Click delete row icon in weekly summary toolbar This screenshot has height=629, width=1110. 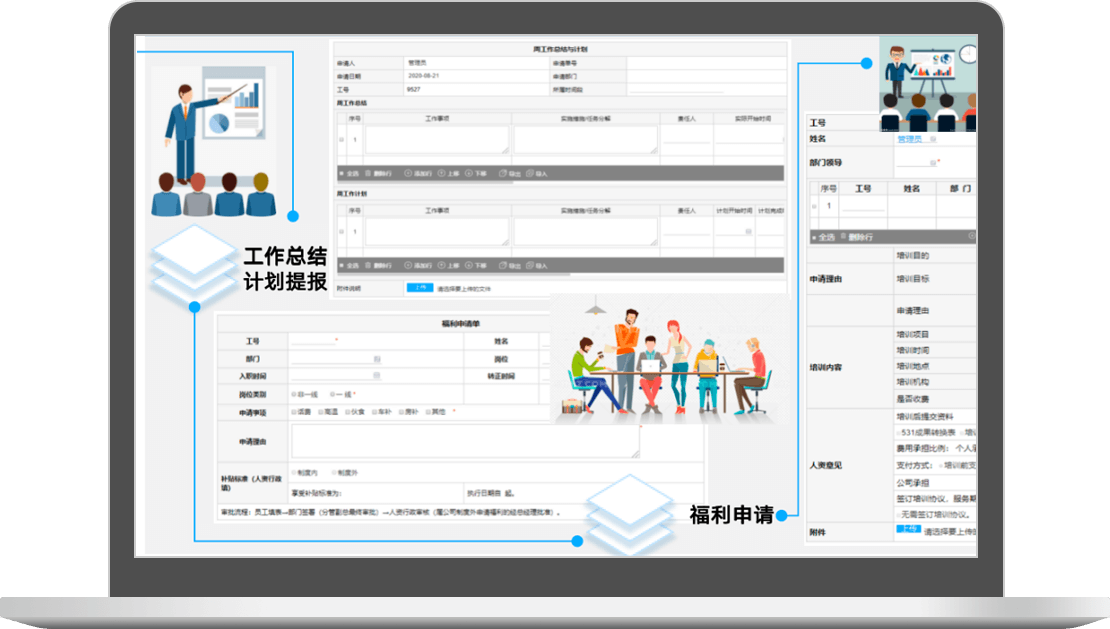[x=368, y=173]
